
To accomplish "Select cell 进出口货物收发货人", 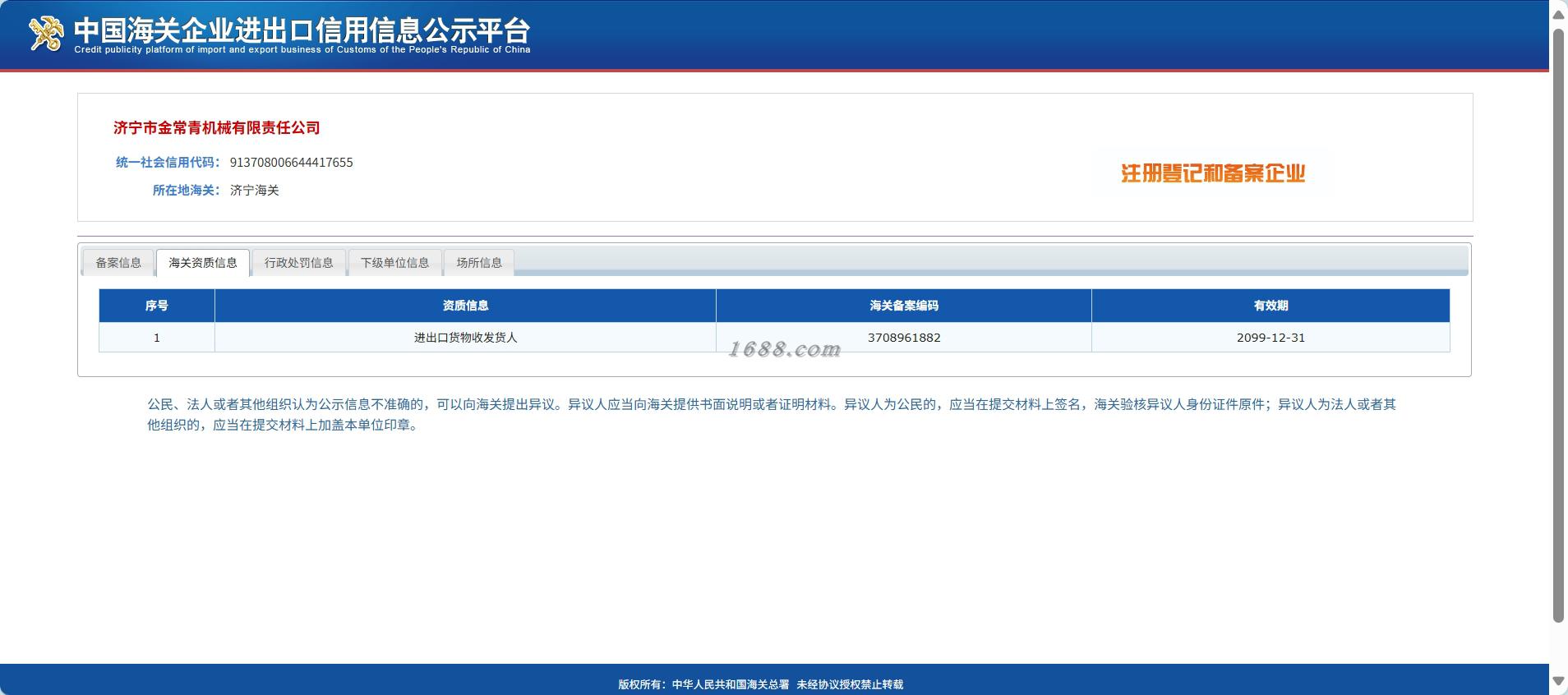I will point(465,338).
